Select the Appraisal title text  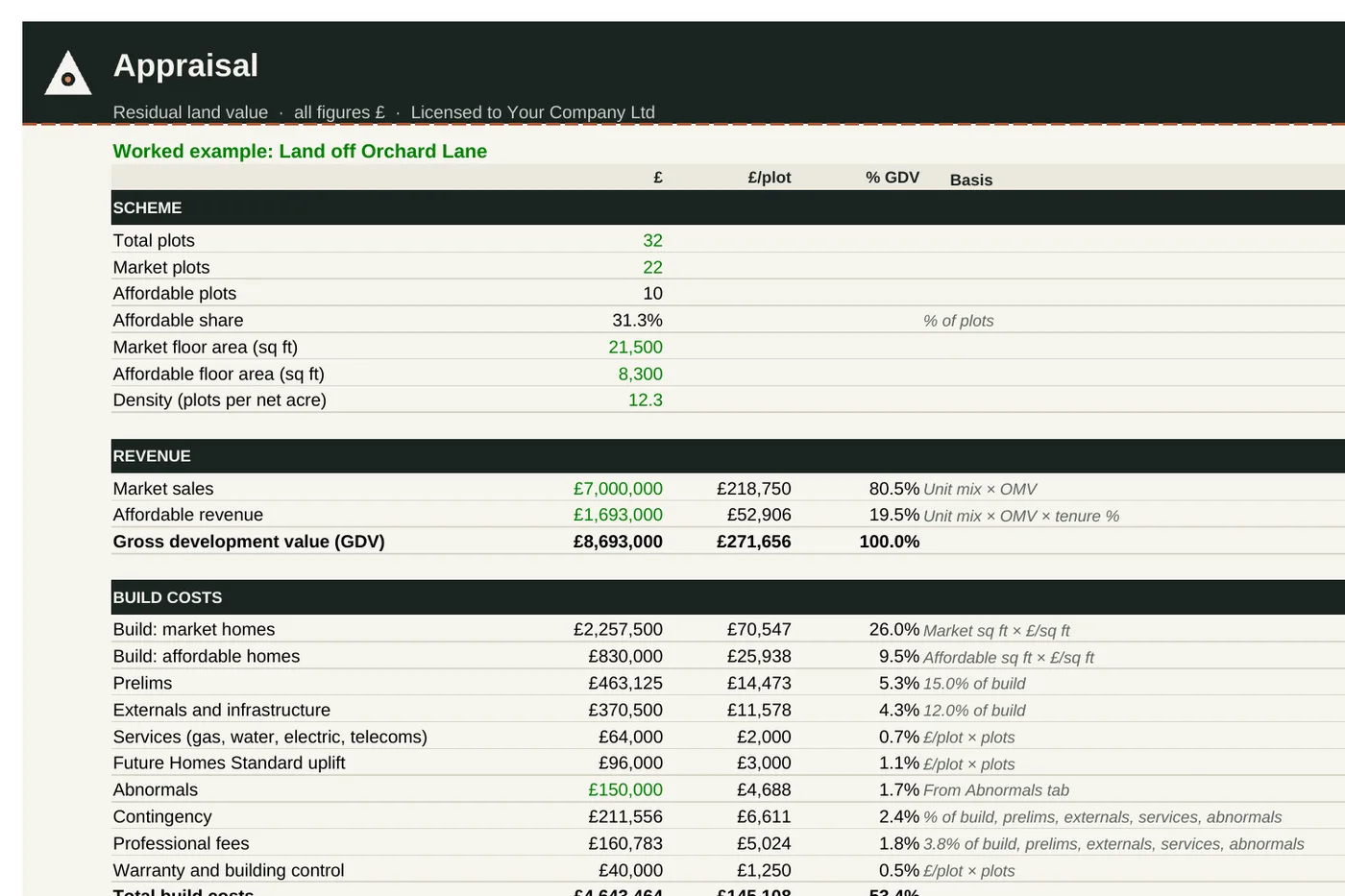[x=185, y=65]
